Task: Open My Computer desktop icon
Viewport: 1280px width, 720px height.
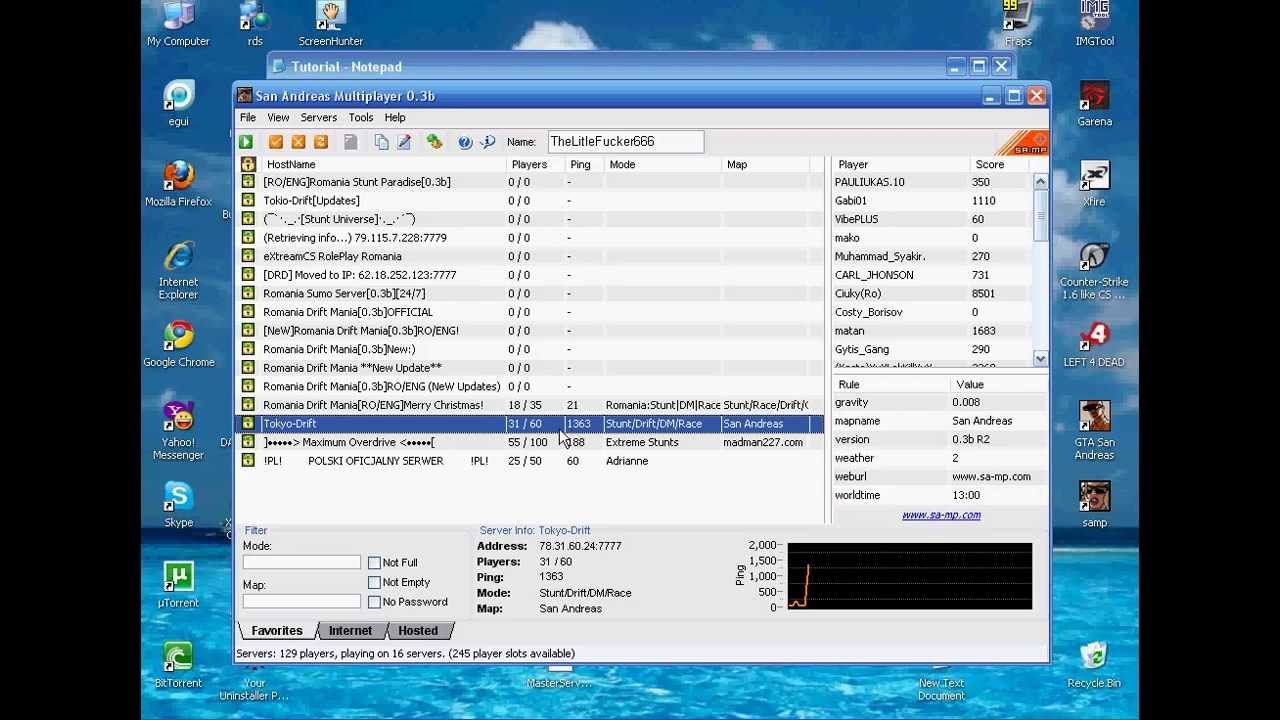Action: point(178,24)
